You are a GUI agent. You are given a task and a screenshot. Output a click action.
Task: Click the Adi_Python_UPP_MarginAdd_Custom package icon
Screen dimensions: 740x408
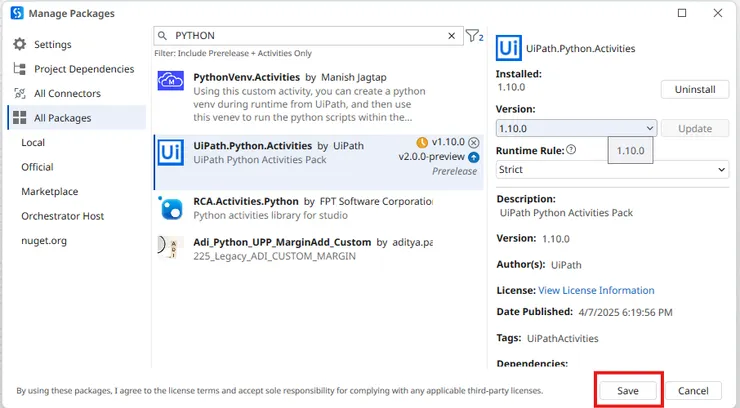tap(171, 249)
